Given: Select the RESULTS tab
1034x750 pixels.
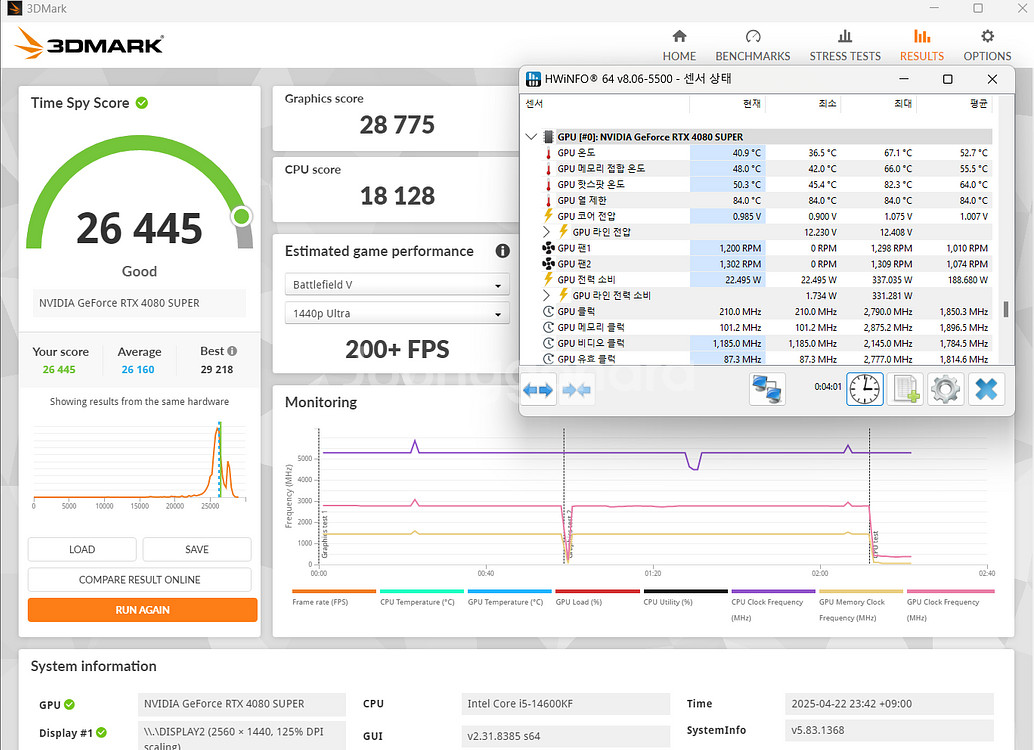Looking at the screenshot, I should [922, 46].
